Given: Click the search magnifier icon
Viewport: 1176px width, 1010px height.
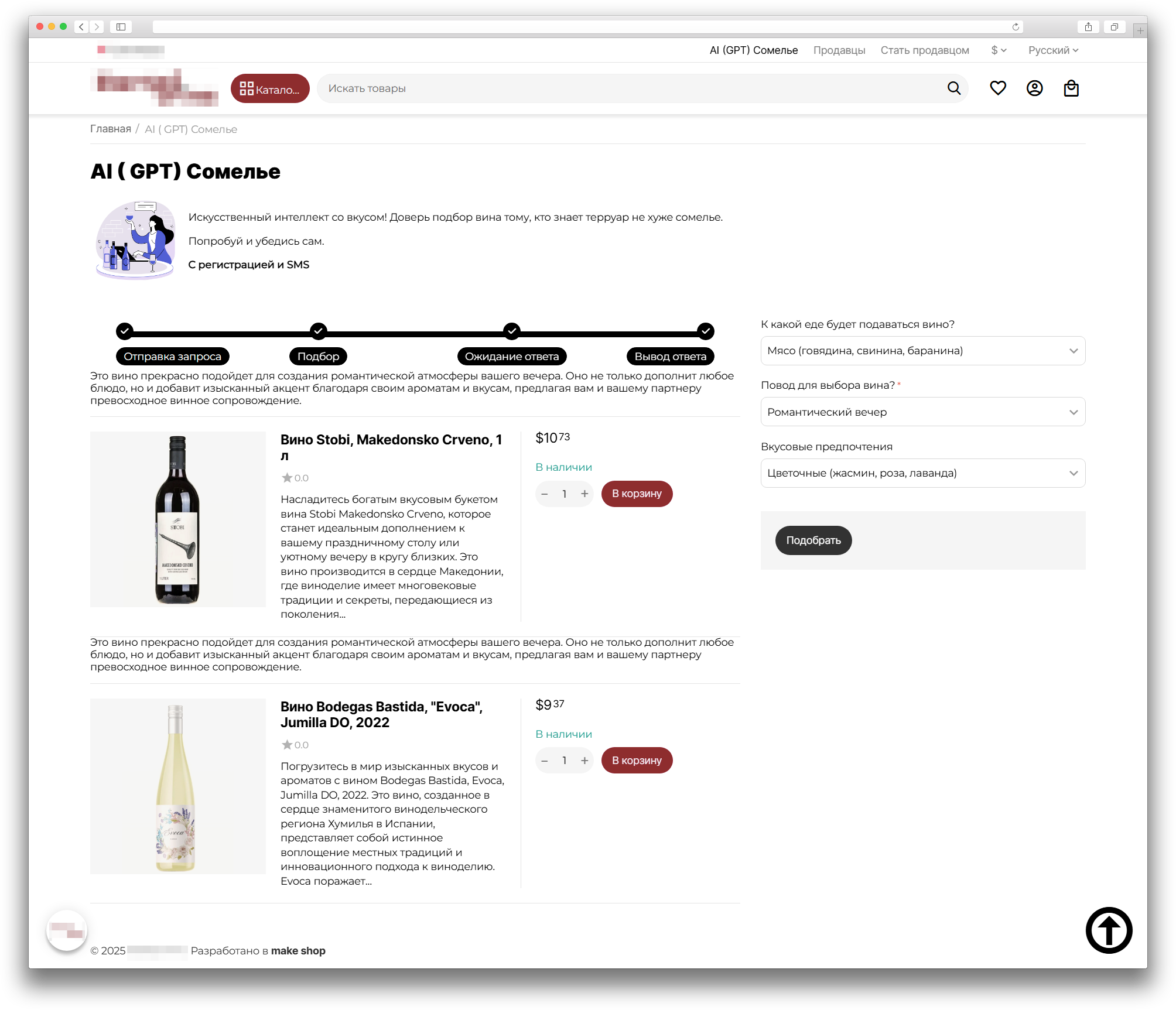Looking at the screenshot, I should (x=954, y=88).
